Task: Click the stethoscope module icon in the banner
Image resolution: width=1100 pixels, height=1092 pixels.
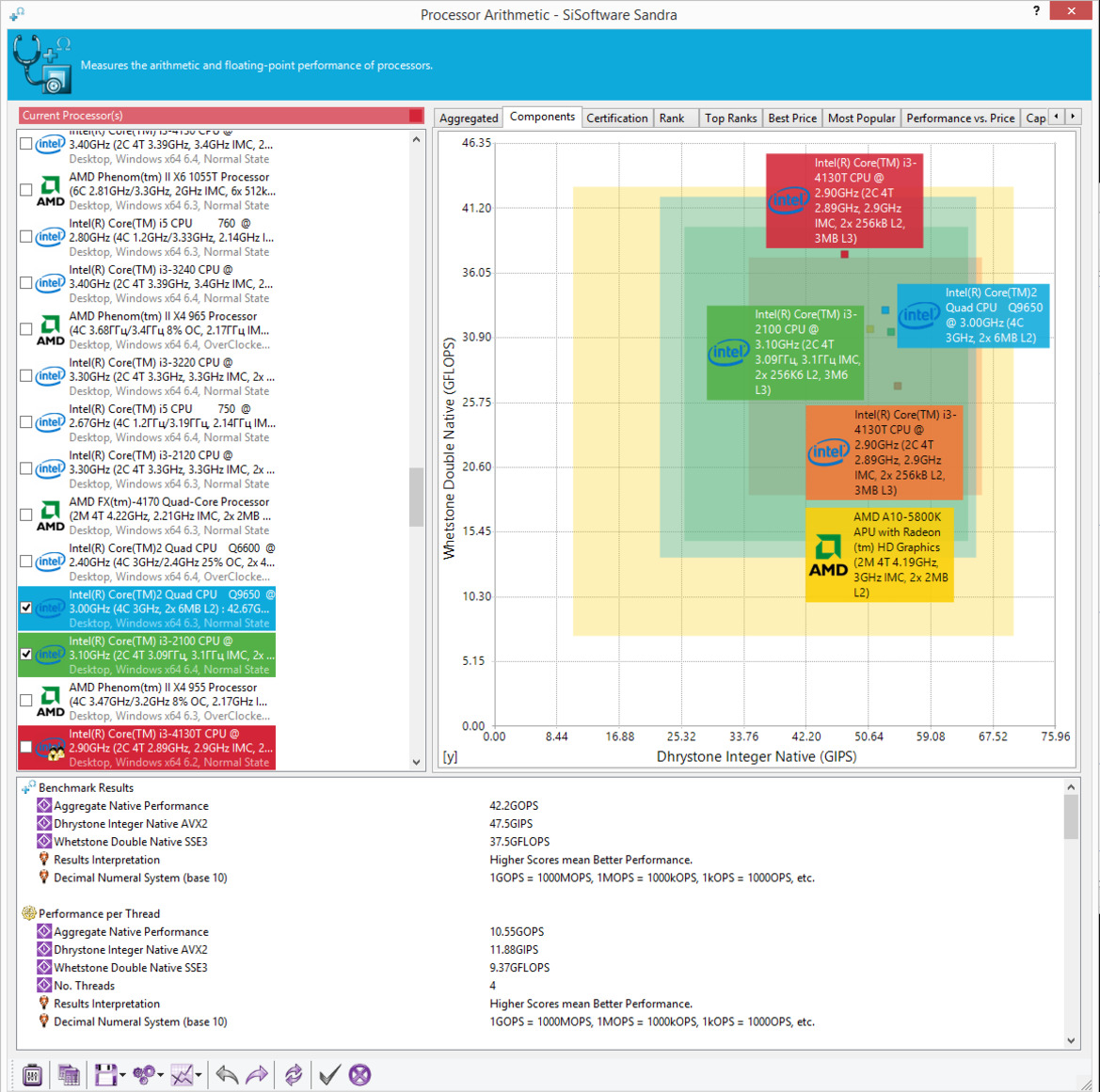Action: click(42, 65)
